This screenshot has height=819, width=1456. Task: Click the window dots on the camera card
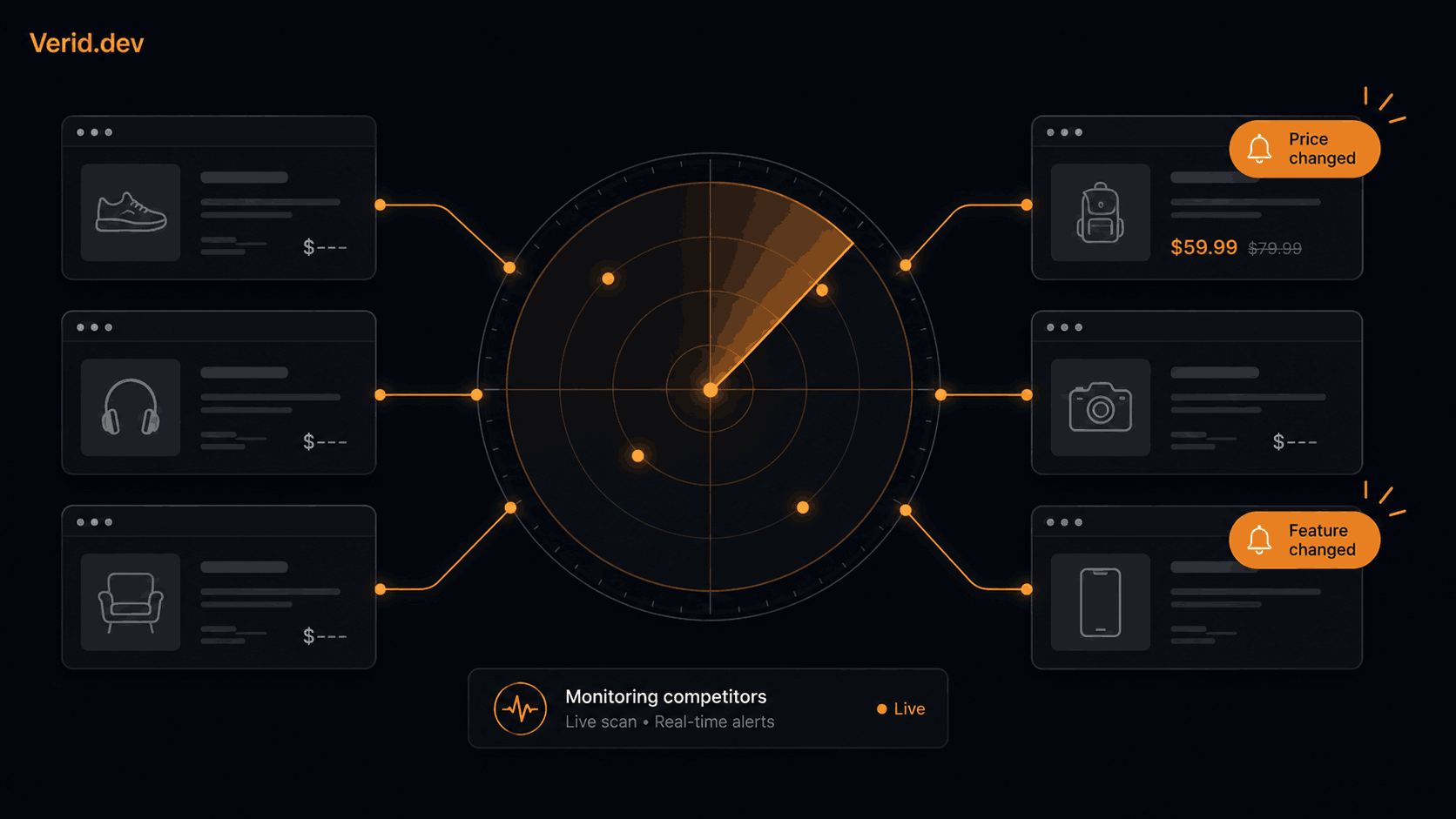1064,327
